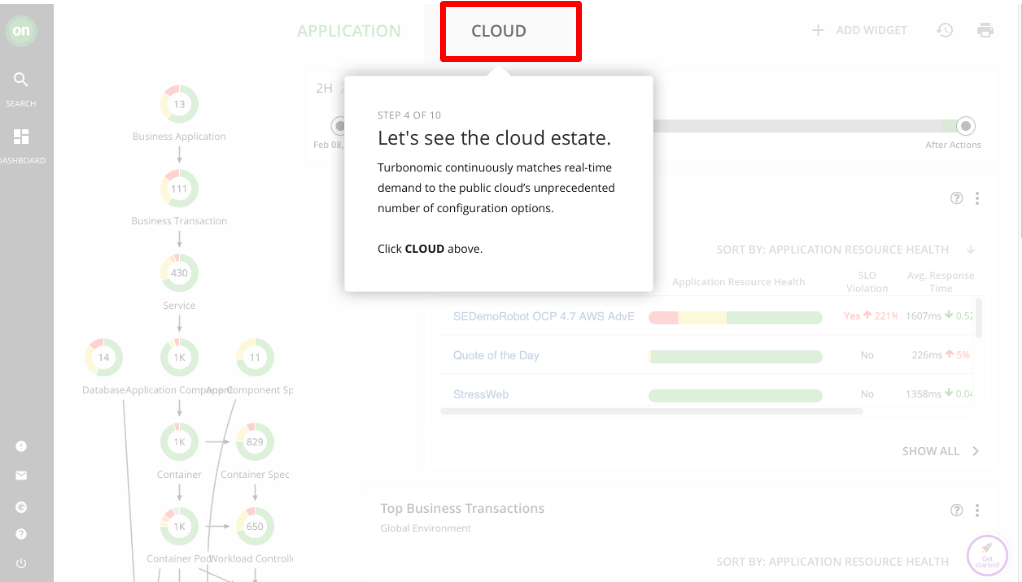
Task: Change sort order arrow for applications
Action: [971, 250]
